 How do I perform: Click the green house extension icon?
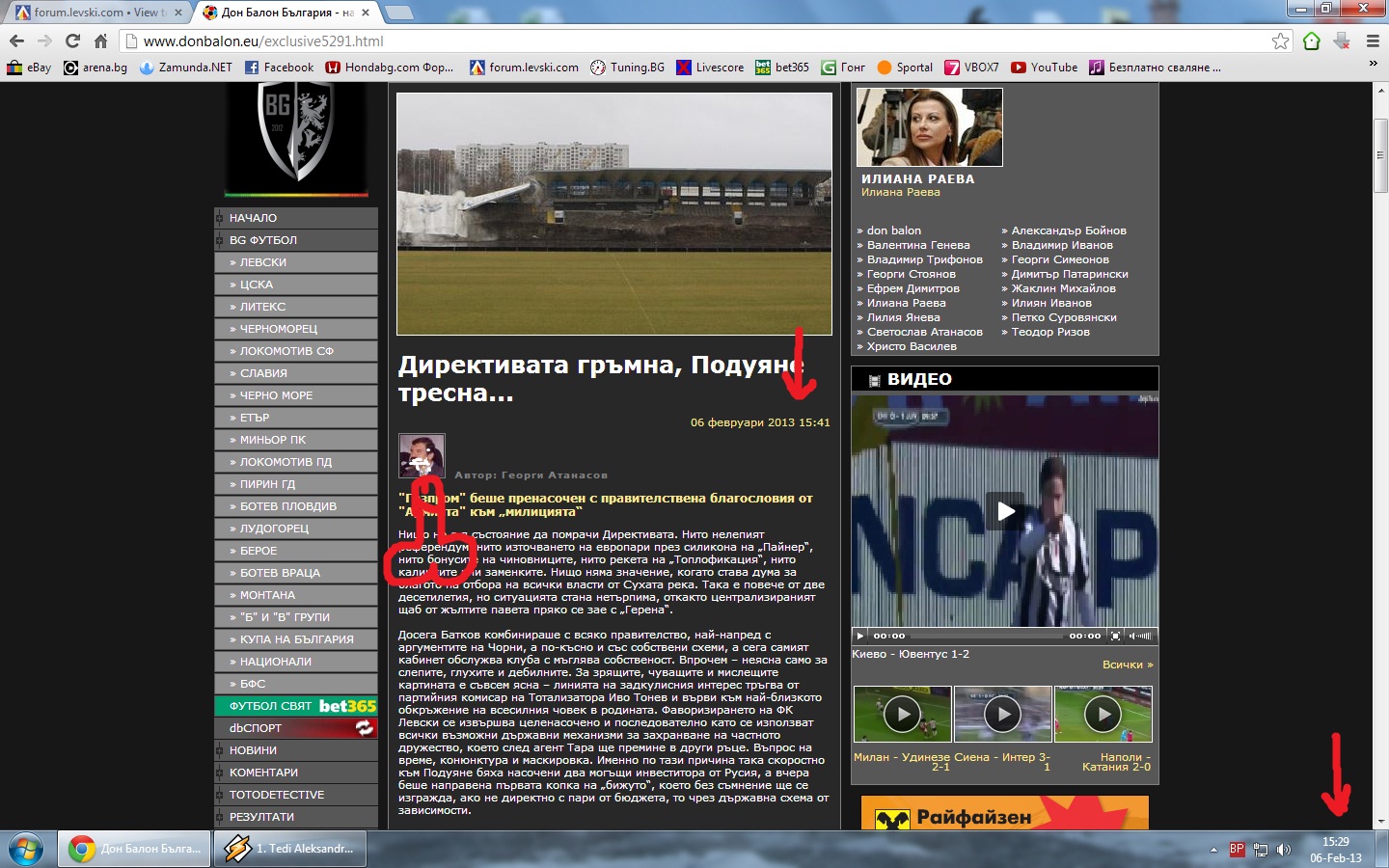pyautogui.click(x=1311, y=41)
